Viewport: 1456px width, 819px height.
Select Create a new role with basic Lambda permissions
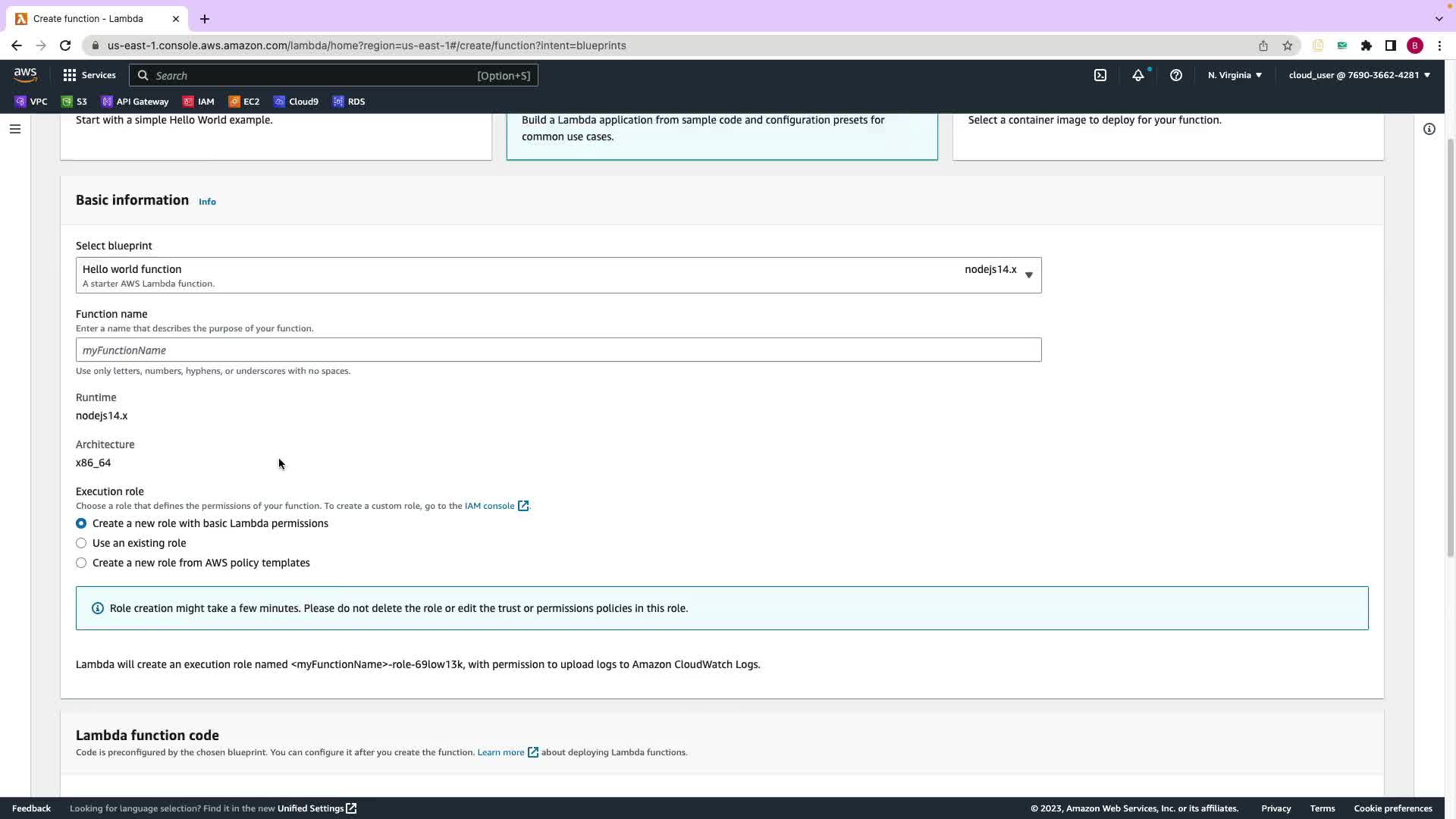(81, 523)
